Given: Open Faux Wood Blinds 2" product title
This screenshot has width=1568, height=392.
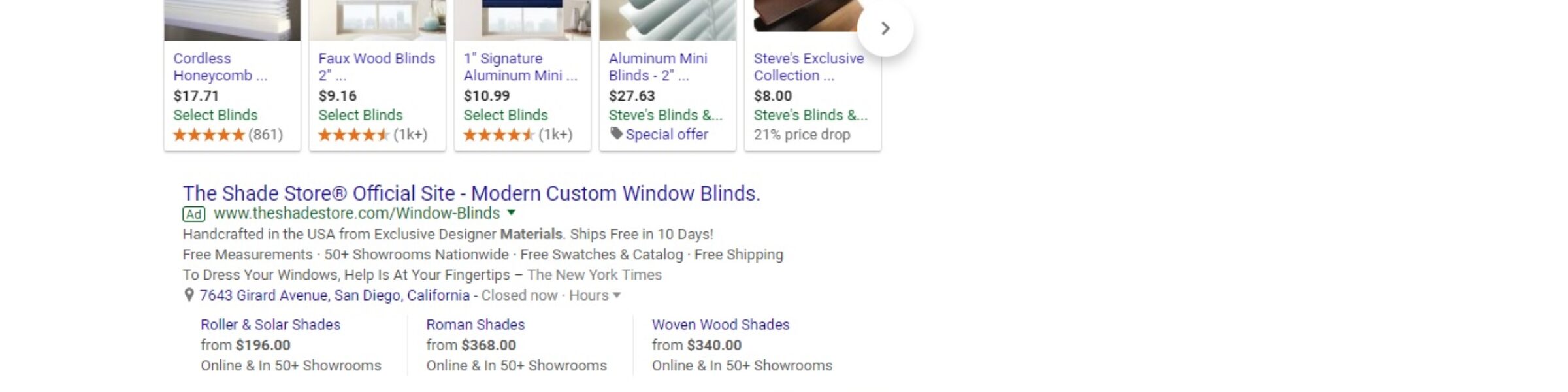Looking at the screenshot, I should (377, 67).
